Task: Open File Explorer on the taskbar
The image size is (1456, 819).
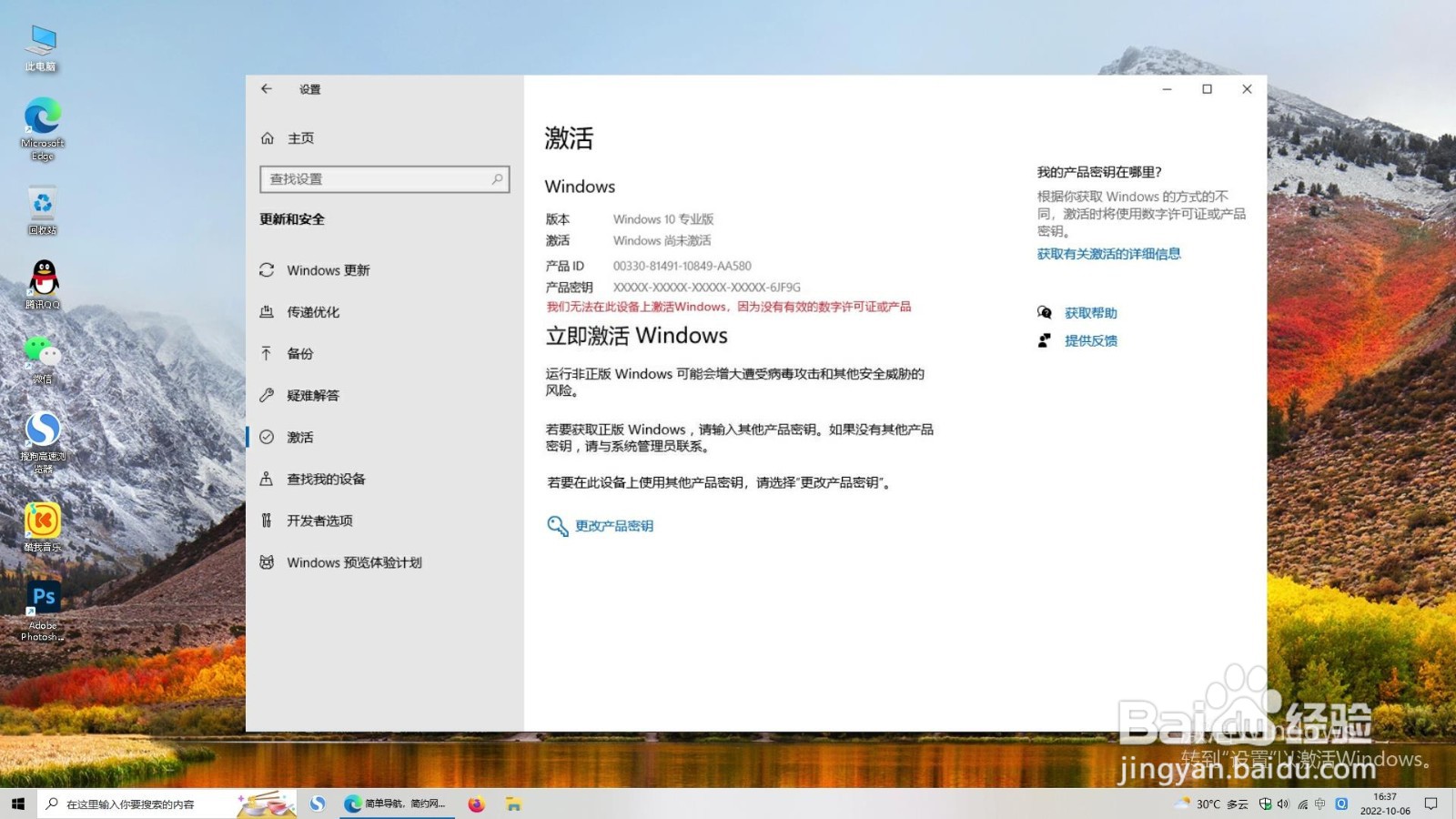Action: (x=513, y=804)
